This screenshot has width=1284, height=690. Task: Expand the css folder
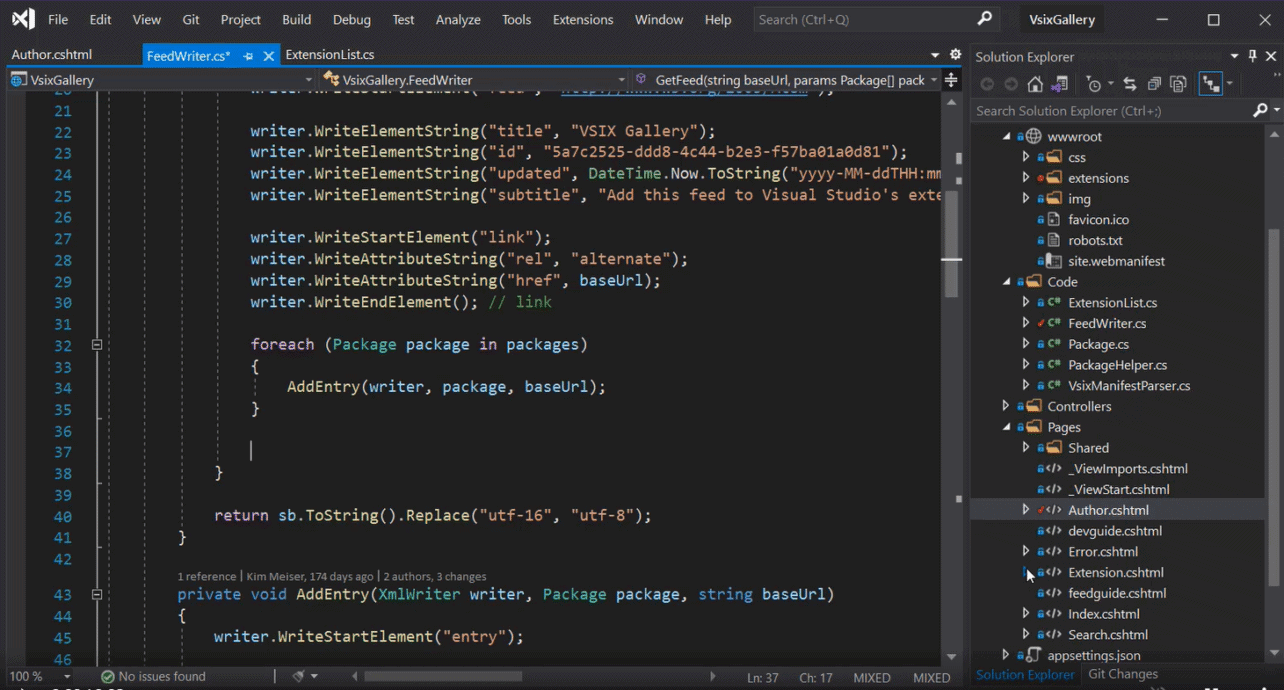tap(1026, 157)
